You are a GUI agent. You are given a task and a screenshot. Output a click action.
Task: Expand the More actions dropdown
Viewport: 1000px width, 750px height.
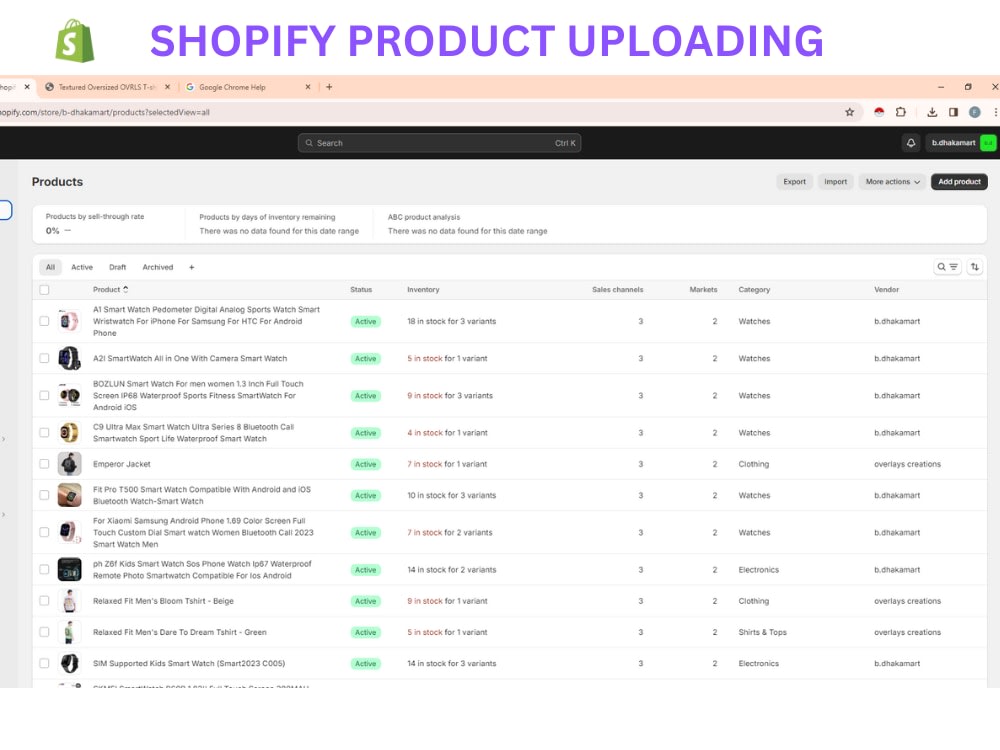892,182
